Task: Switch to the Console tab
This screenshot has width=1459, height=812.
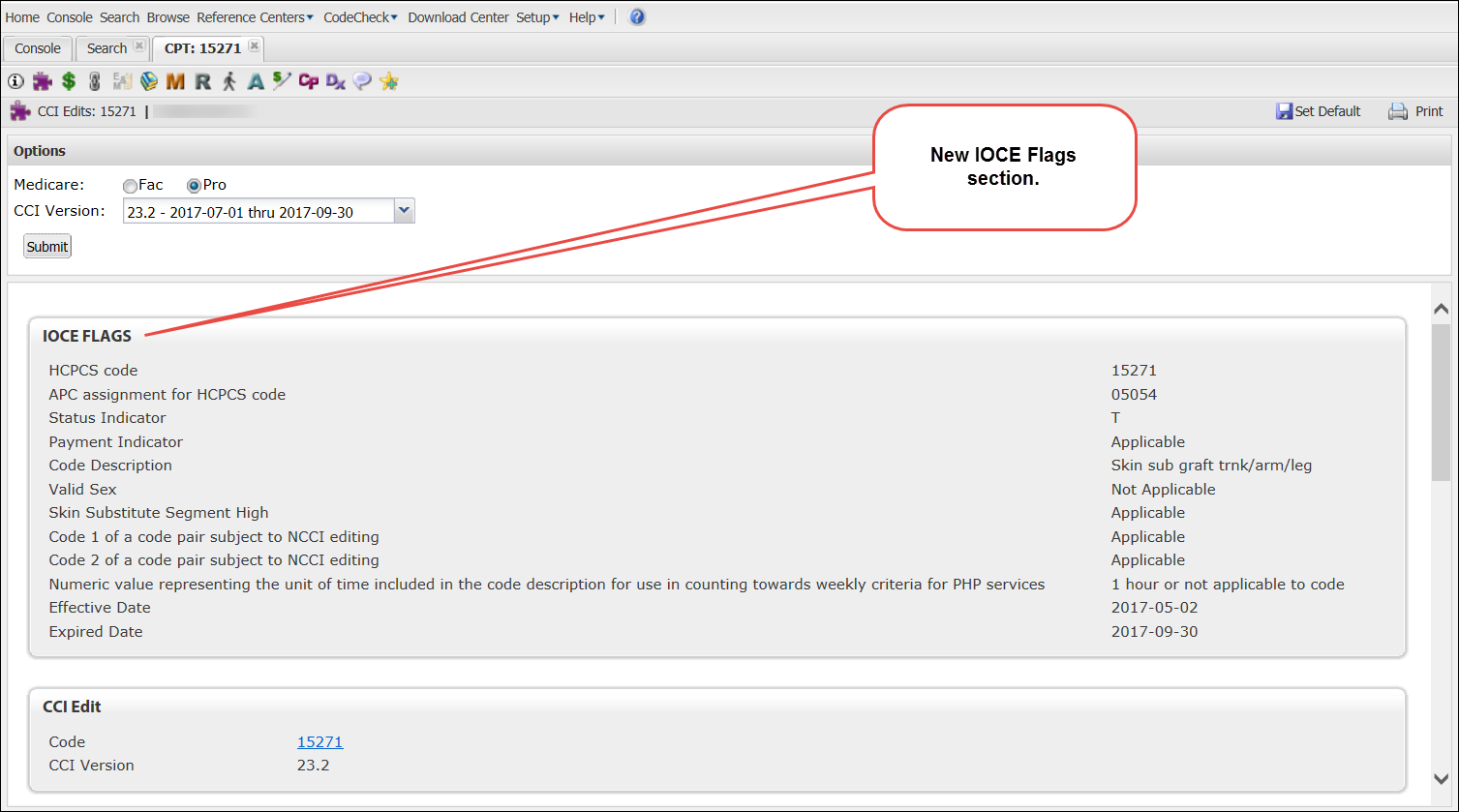Action: (38, 48)
